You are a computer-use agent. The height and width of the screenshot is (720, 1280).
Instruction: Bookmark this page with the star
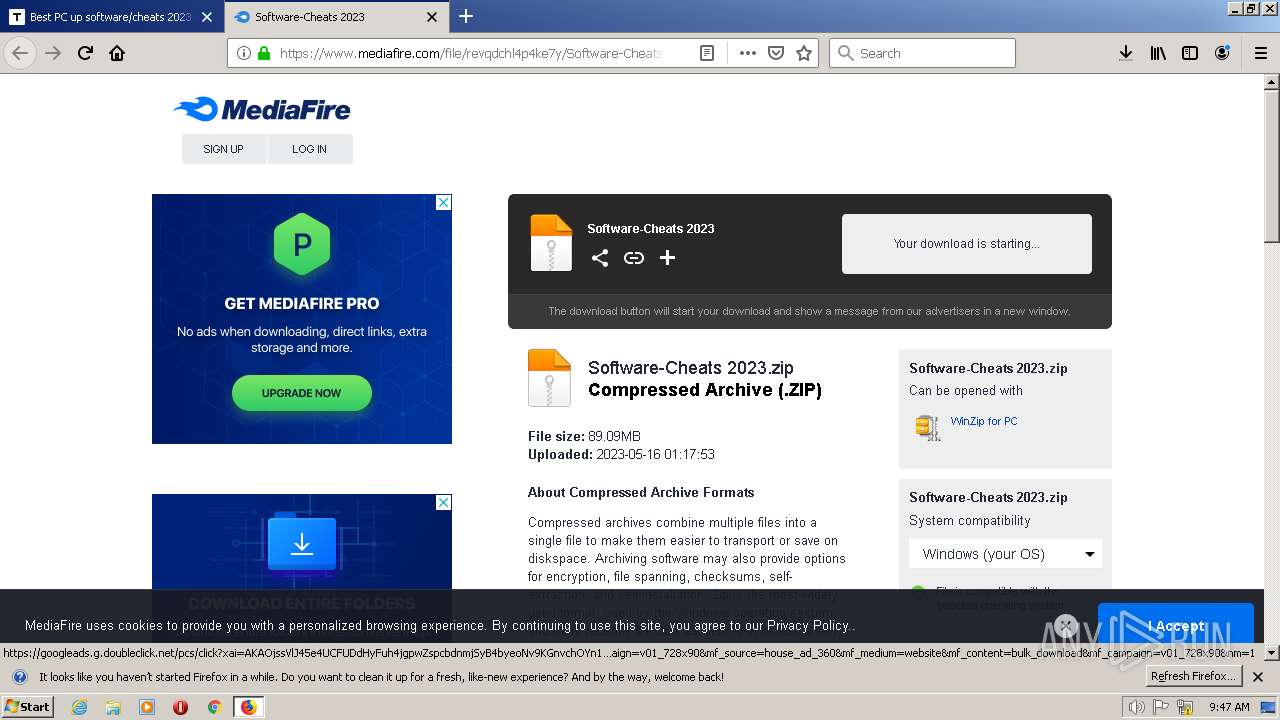click(803, 53)
